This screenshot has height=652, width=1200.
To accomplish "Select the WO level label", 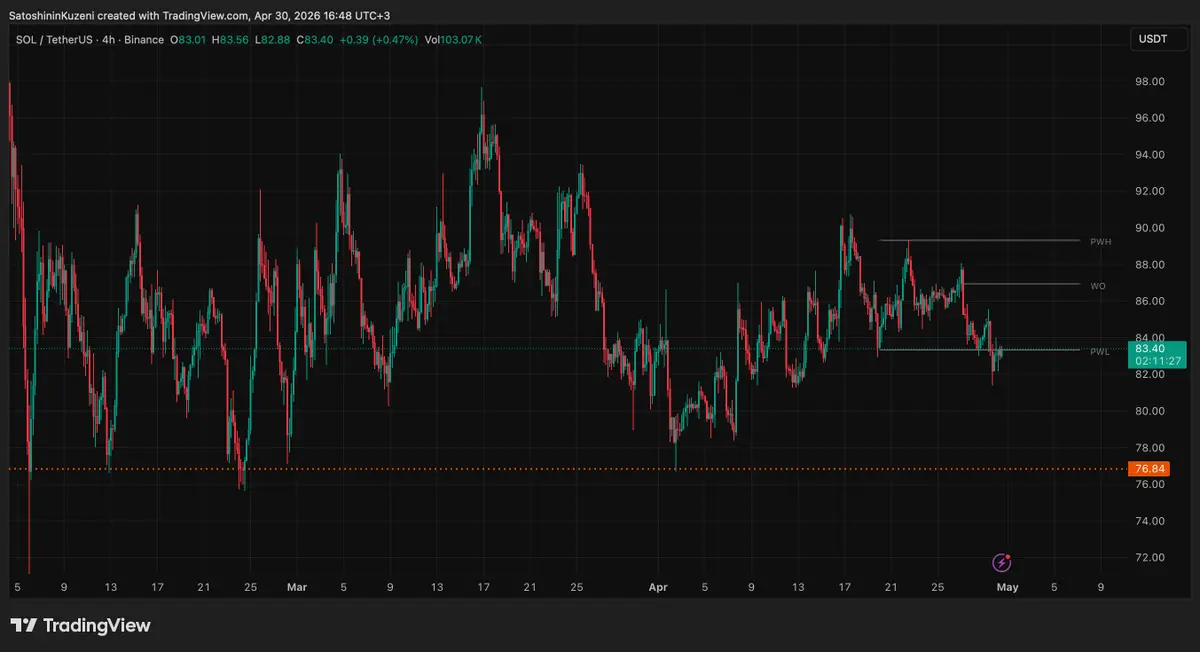I will [x=1098, y=286].
